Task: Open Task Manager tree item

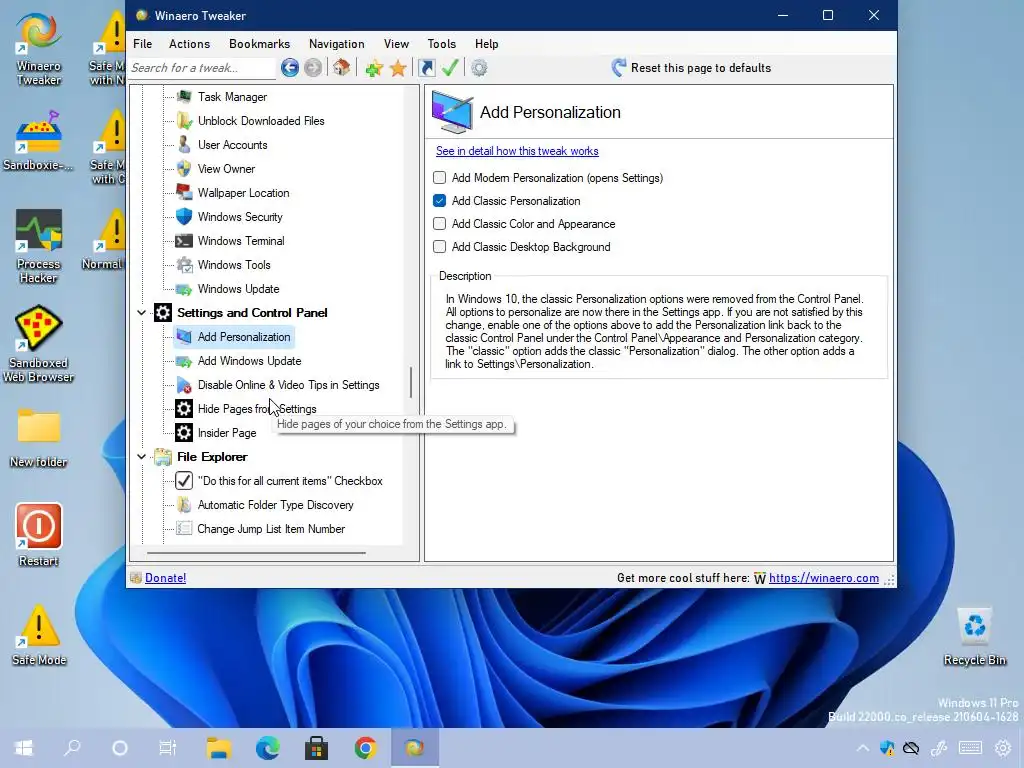Action: [x=232, y=97]
